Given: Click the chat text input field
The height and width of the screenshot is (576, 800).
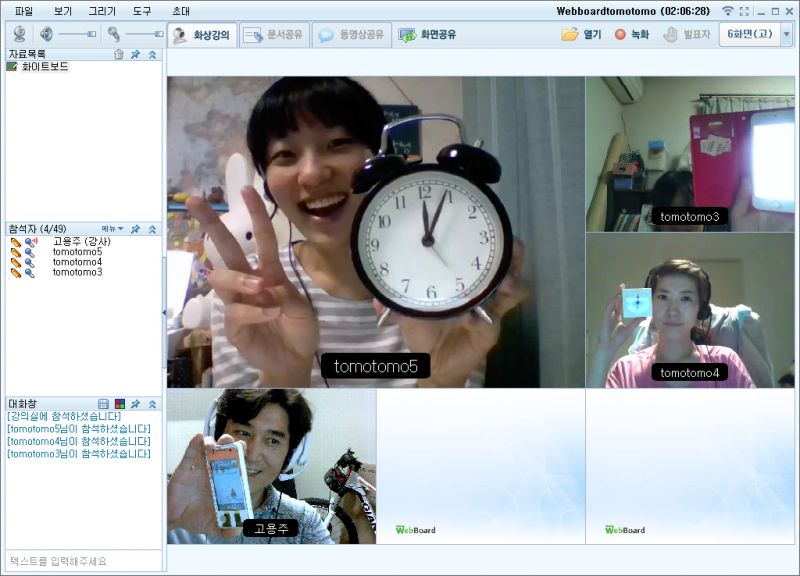Looking at the screenshot, I should [x=82, y=561].
